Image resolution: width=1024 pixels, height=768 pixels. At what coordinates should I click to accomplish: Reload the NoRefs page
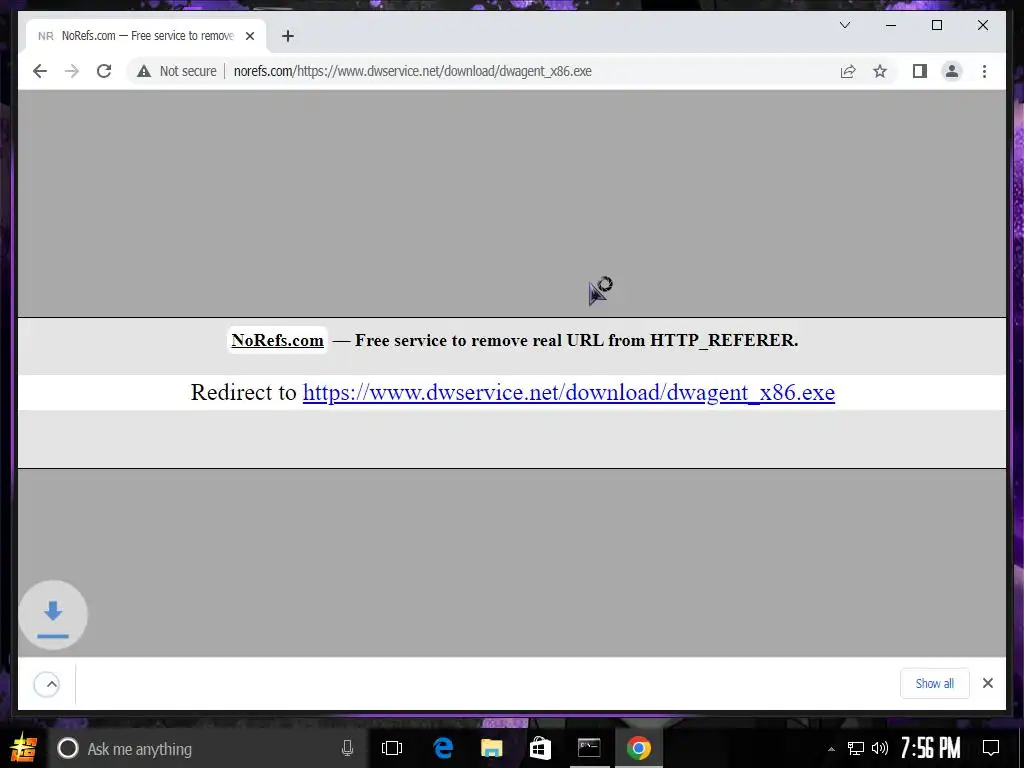(104, 71)
